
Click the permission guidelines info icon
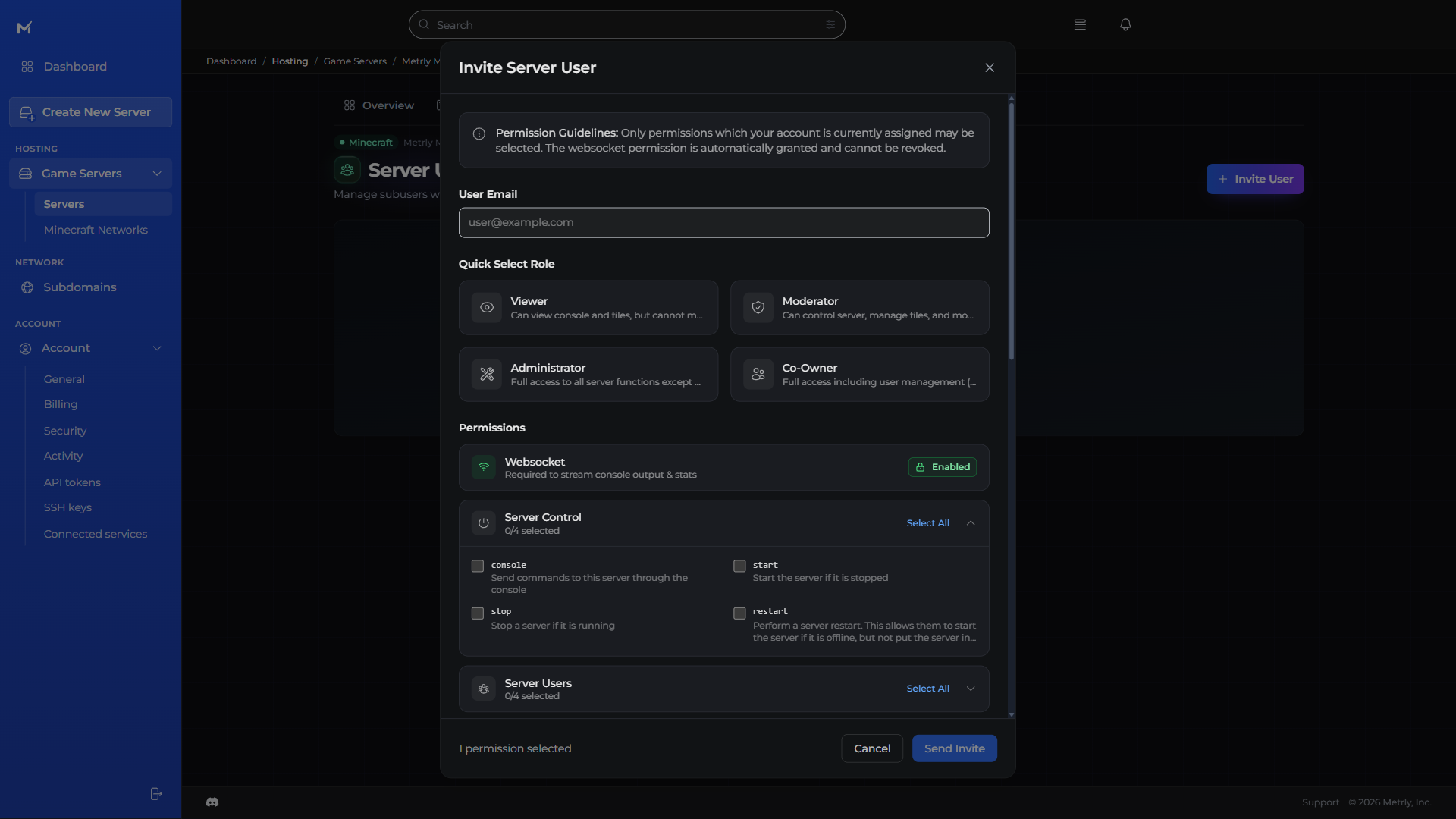(x=479, y=134)
